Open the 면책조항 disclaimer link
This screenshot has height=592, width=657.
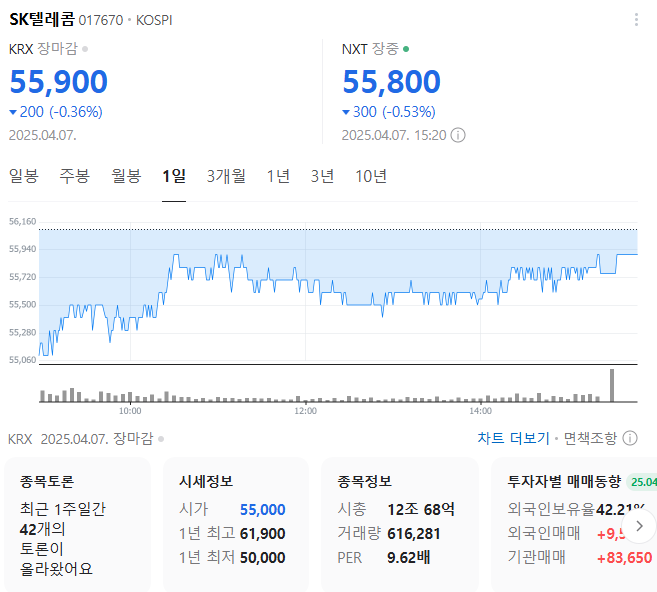pyautogui.click(x=590, y=438)
